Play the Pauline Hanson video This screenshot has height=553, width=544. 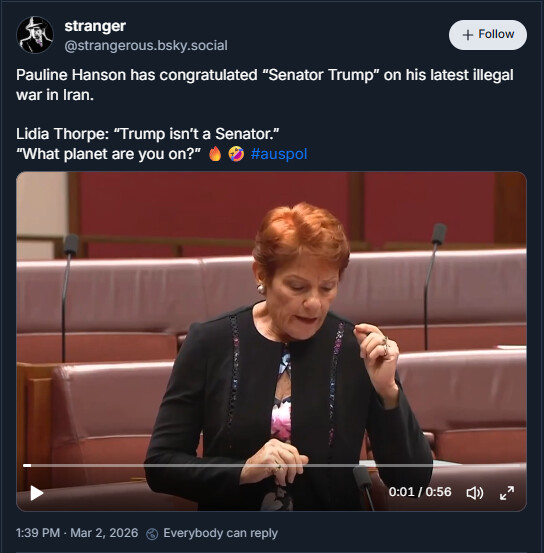pyautogui.click(x=37, y=493)
